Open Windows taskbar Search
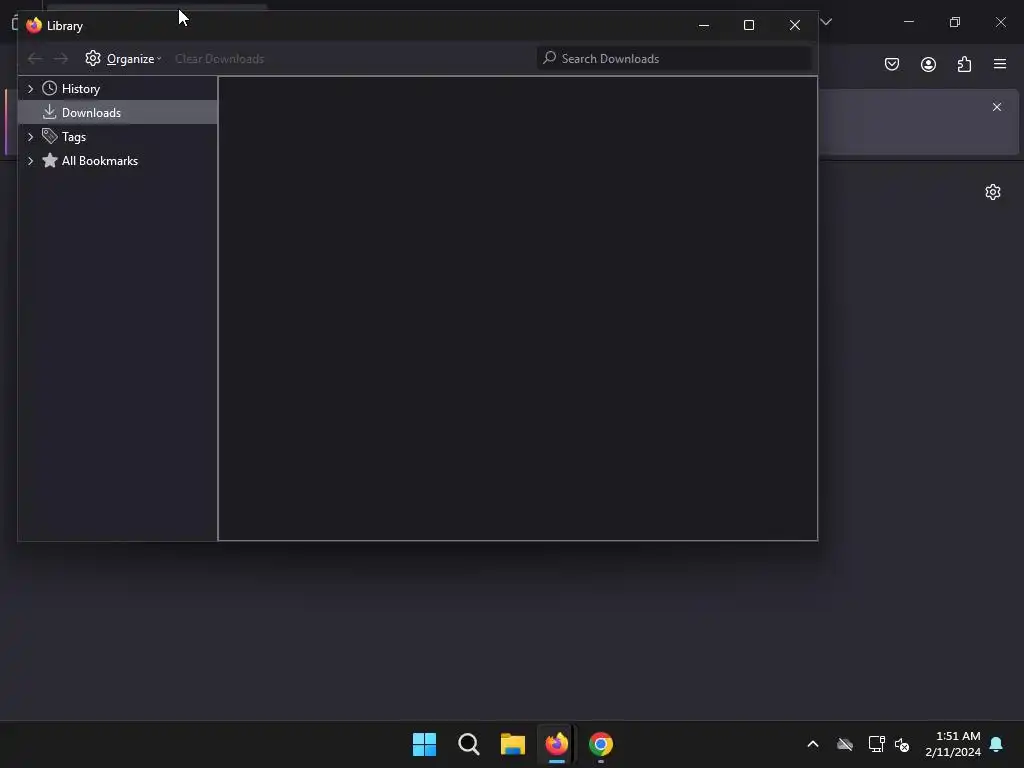 tap(469, 744)
